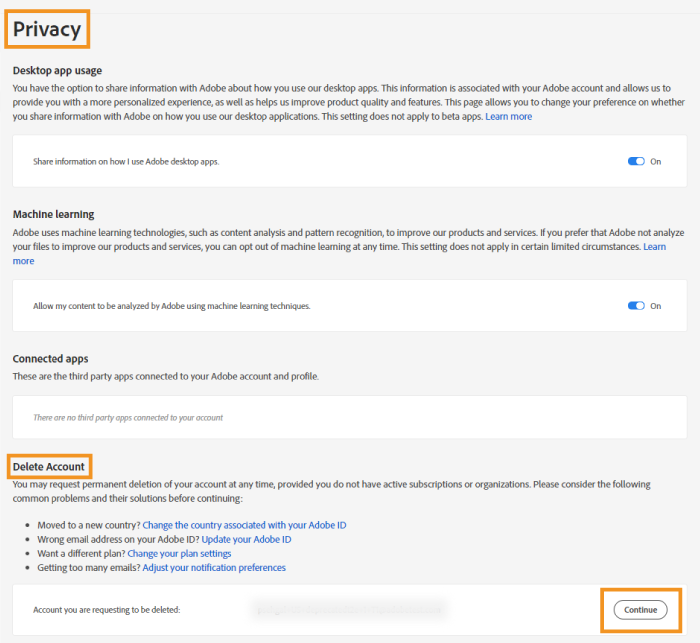Image resolution: width=700 pixels, height=643 pixels.
Task: Click the Desktop app usage heading
Action: point(57,71)
